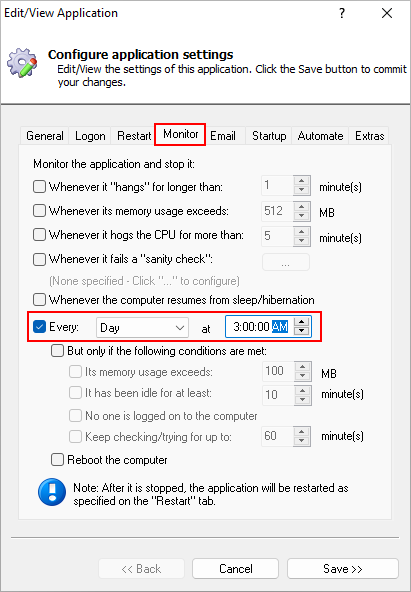Enable stop on resume from sleep/hibernation

click(39, 300)
